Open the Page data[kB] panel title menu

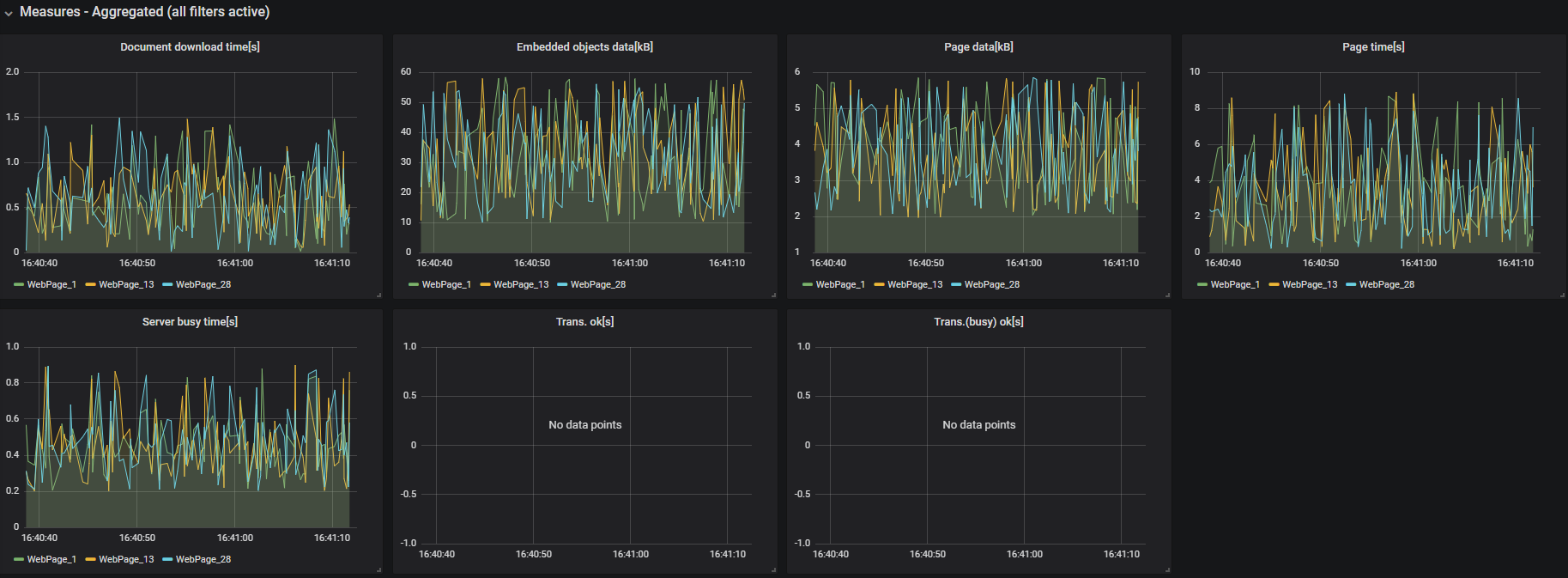tap(978, 47)
